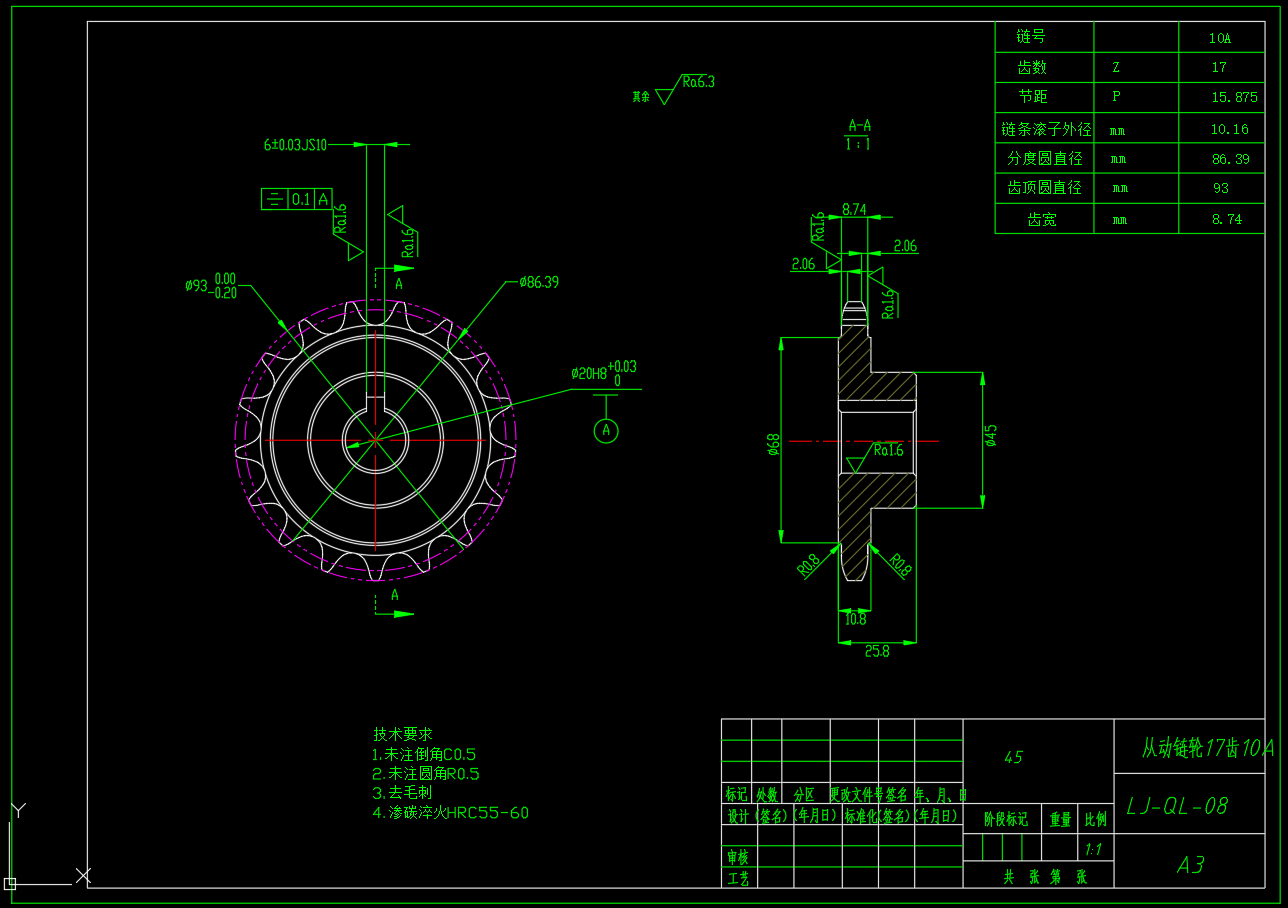
Task: Click the material 45 in title block
Action: tap(1013, 758)
